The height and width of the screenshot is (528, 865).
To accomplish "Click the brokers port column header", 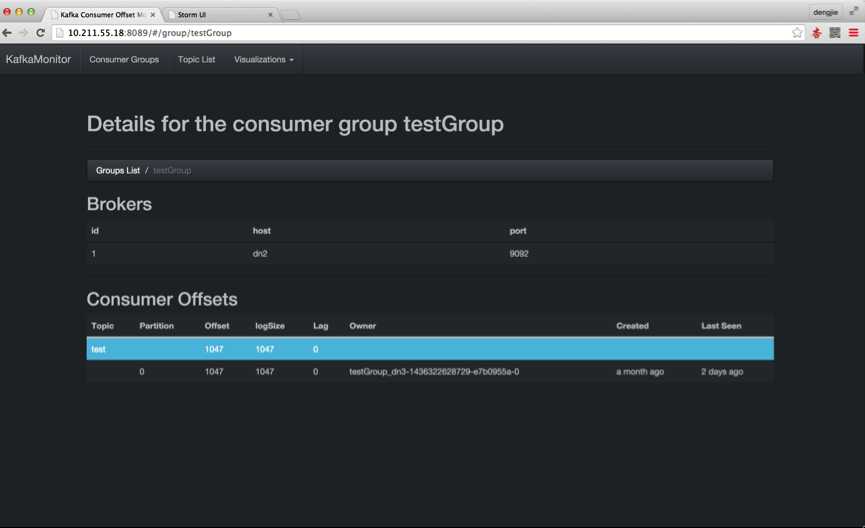I will pos(518,231).
